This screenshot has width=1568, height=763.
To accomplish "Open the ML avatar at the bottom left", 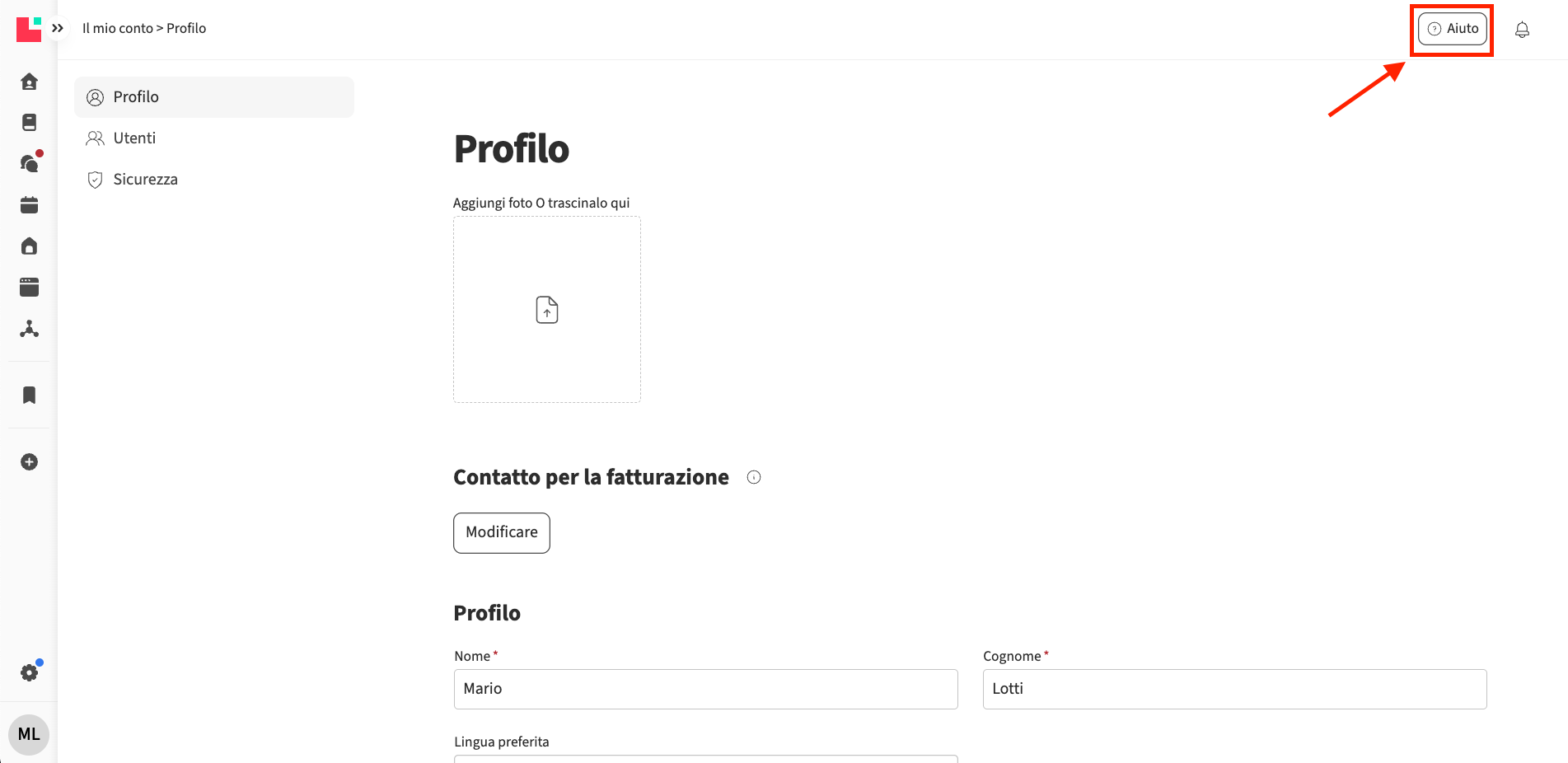I will (29, 733).
